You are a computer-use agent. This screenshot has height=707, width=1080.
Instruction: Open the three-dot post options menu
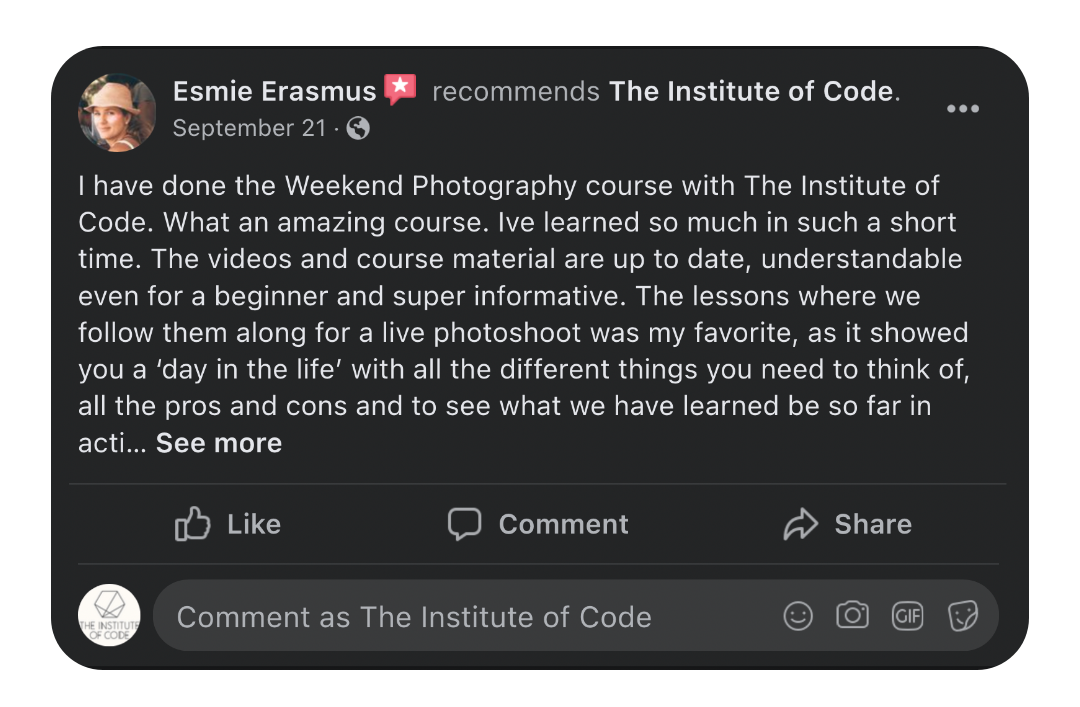962,108
